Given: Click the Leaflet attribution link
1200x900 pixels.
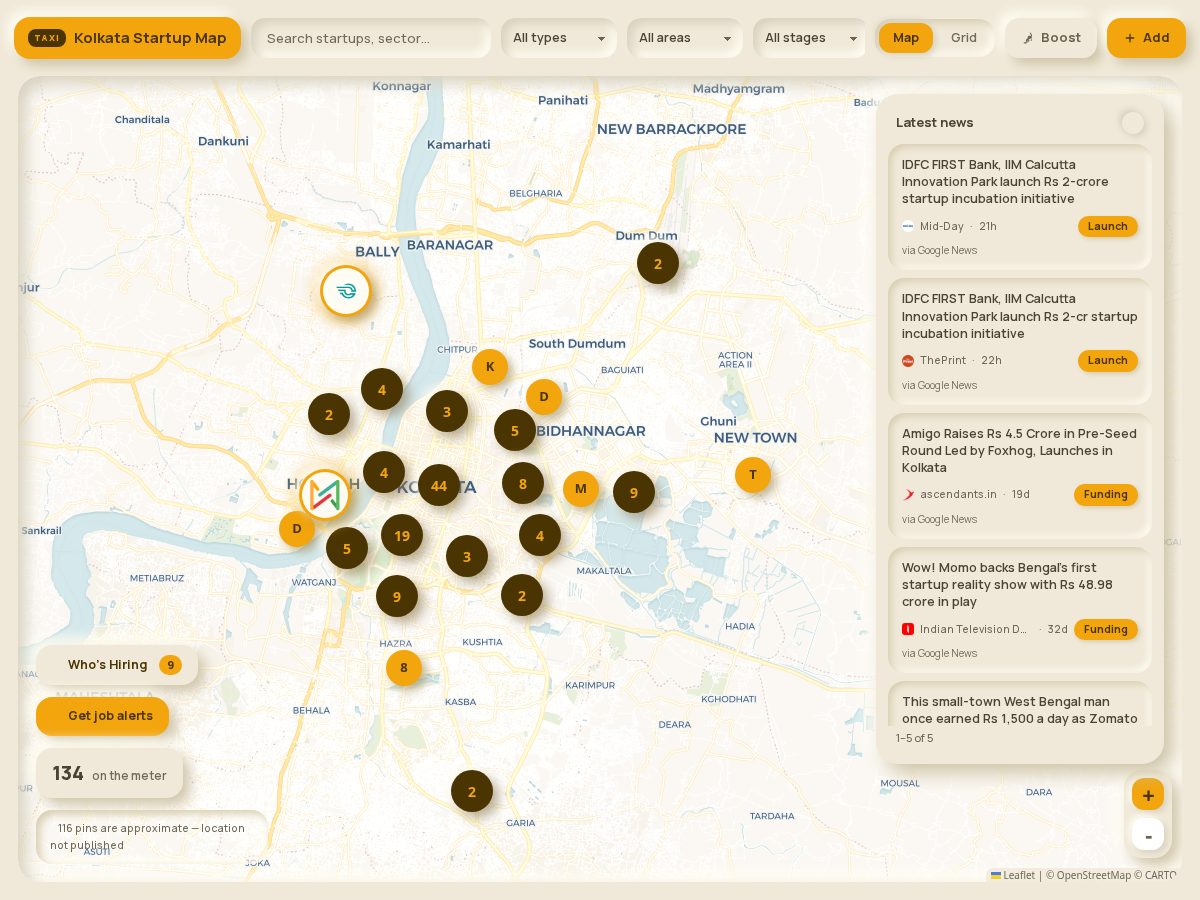Looking at the screenshot, I should click(1013, 875).
